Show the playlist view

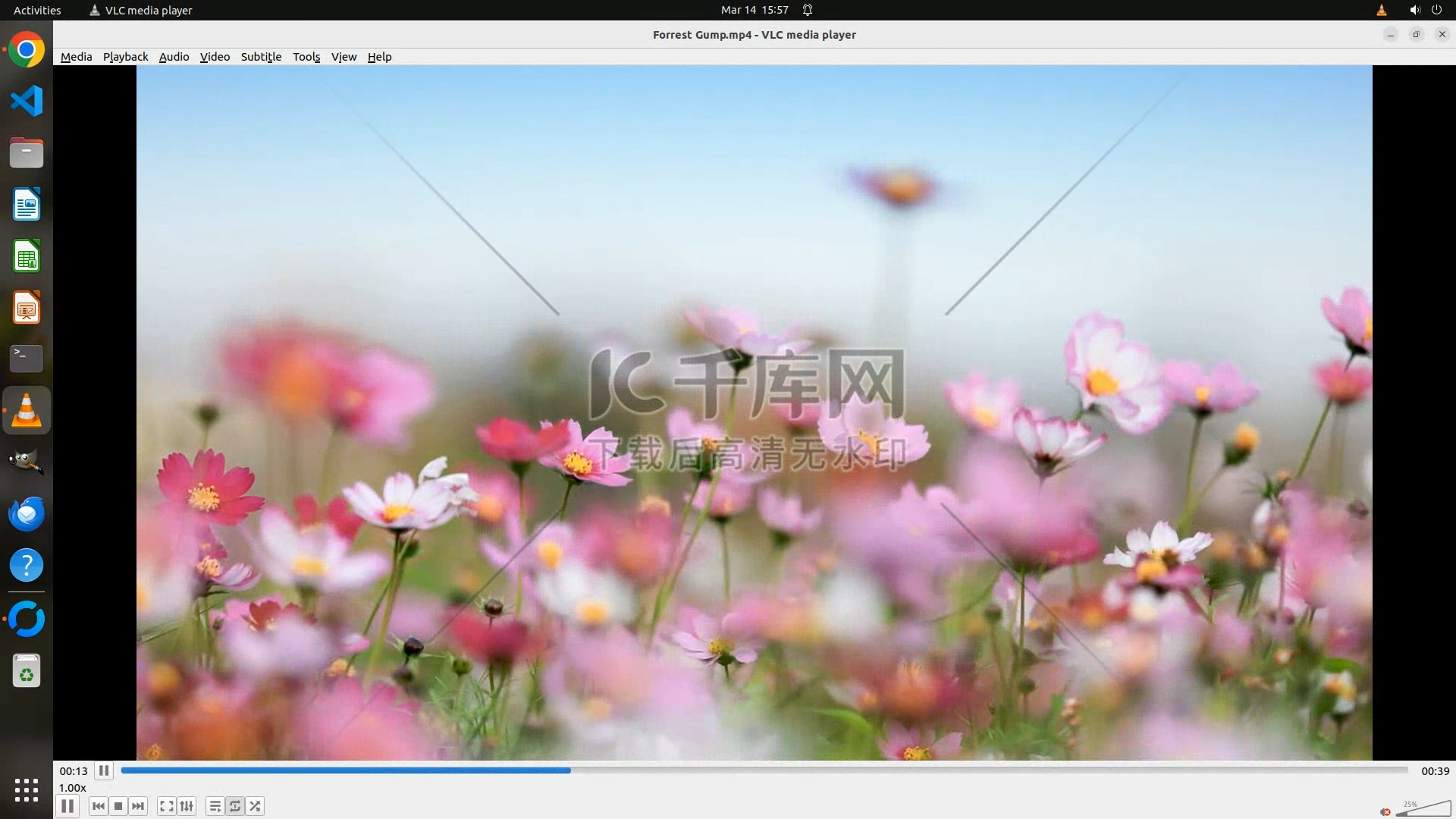[215, 806]
